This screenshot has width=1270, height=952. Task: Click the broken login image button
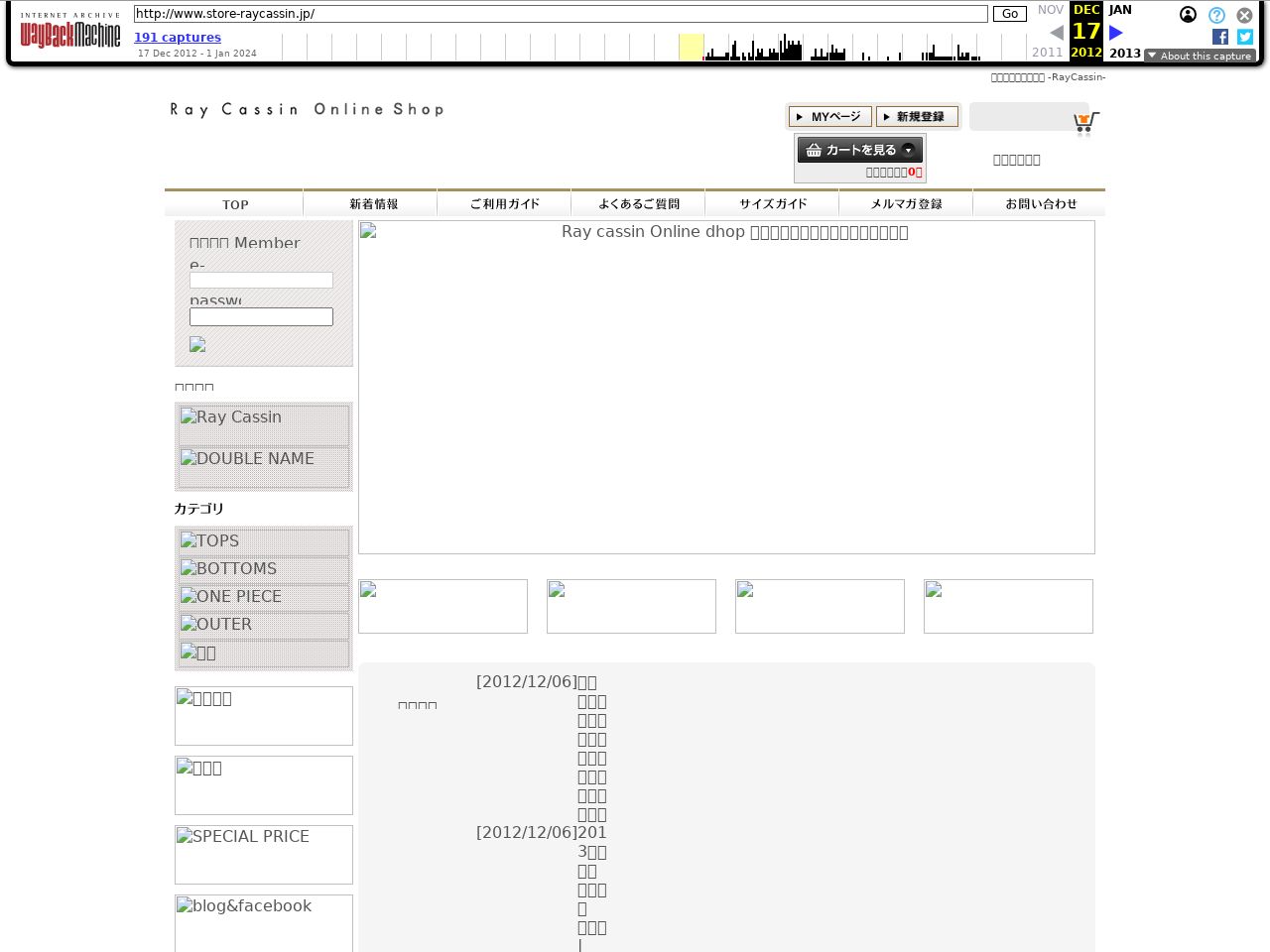197,344
